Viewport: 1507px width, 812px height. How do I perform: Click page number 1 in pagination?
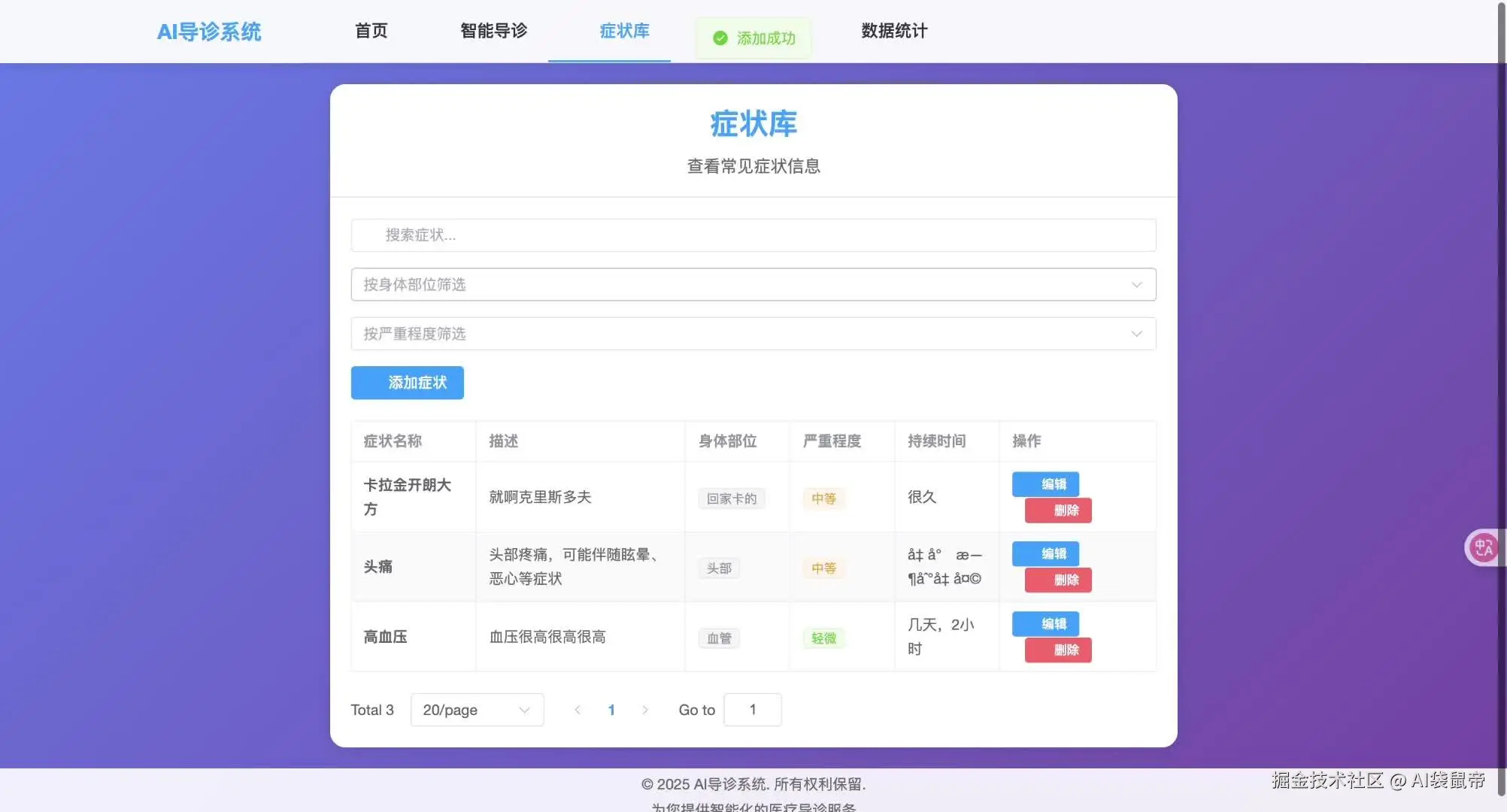(611, 710)
